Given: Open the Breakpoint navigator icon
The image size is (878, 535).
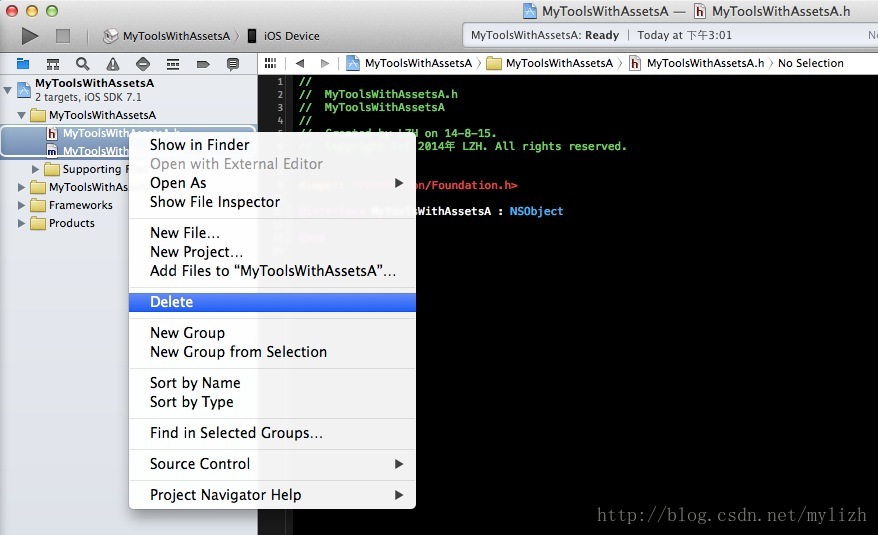Looking at the screenshot, I should (x=203, y=64).
